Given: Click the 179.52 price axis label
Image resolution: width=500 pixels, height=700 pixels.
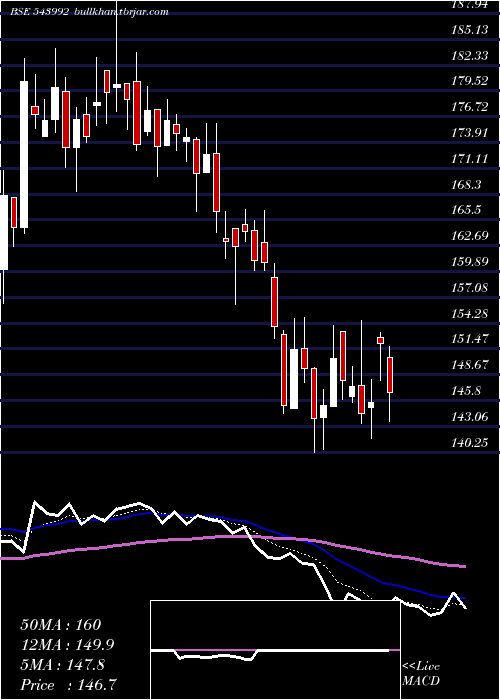Looking at the screenshot, I should (x=469, y=82).
